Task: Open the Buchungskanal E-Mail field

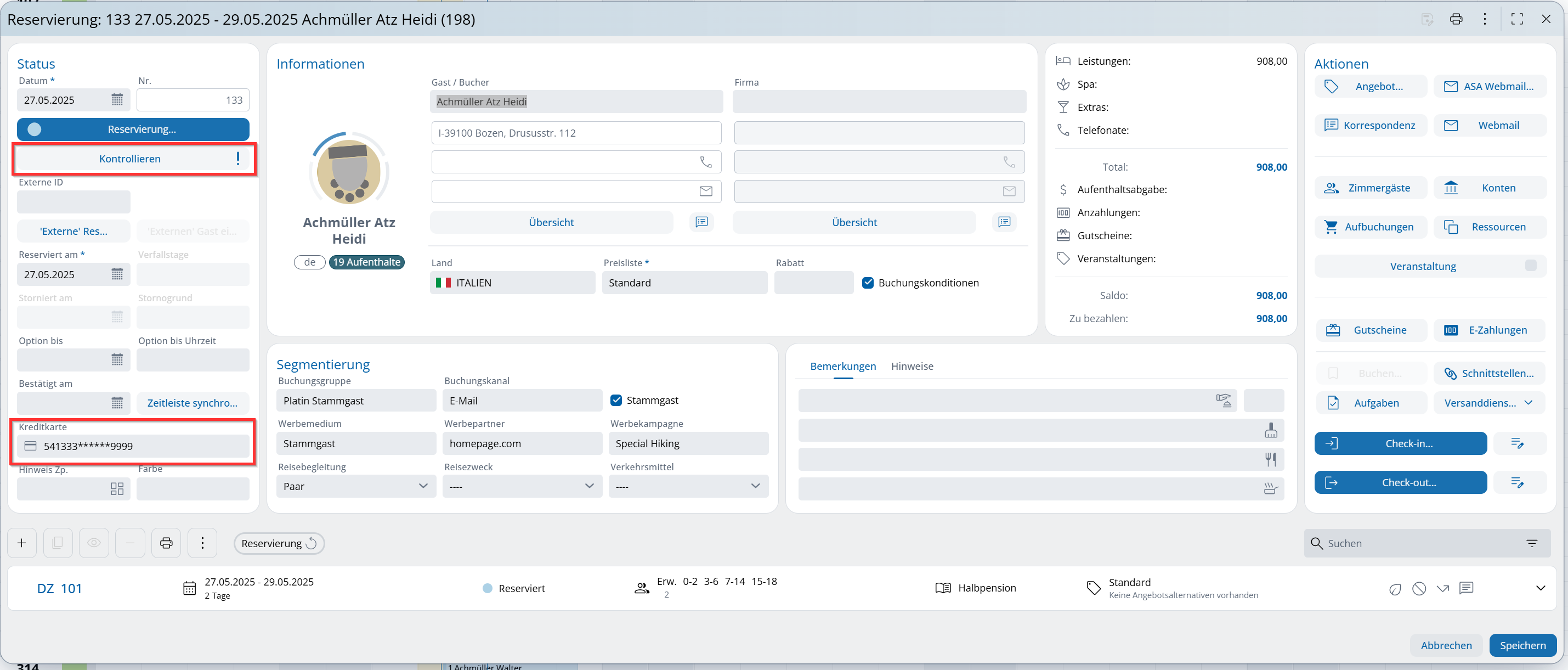Action: point(522,400)
